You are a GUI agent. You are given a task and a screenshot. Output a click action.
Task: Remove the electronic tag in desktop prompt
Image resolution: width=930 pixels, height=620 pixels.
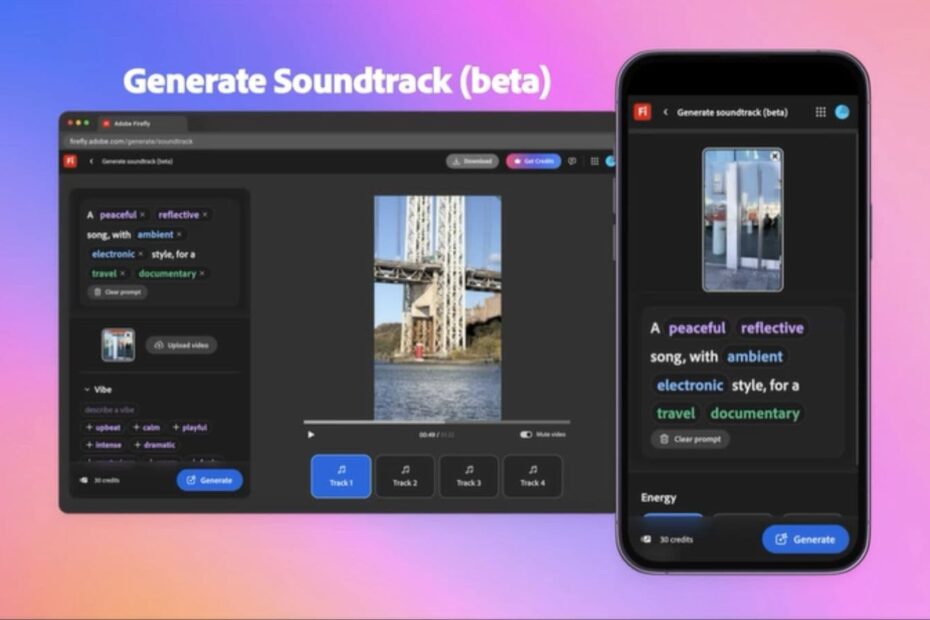141,254
